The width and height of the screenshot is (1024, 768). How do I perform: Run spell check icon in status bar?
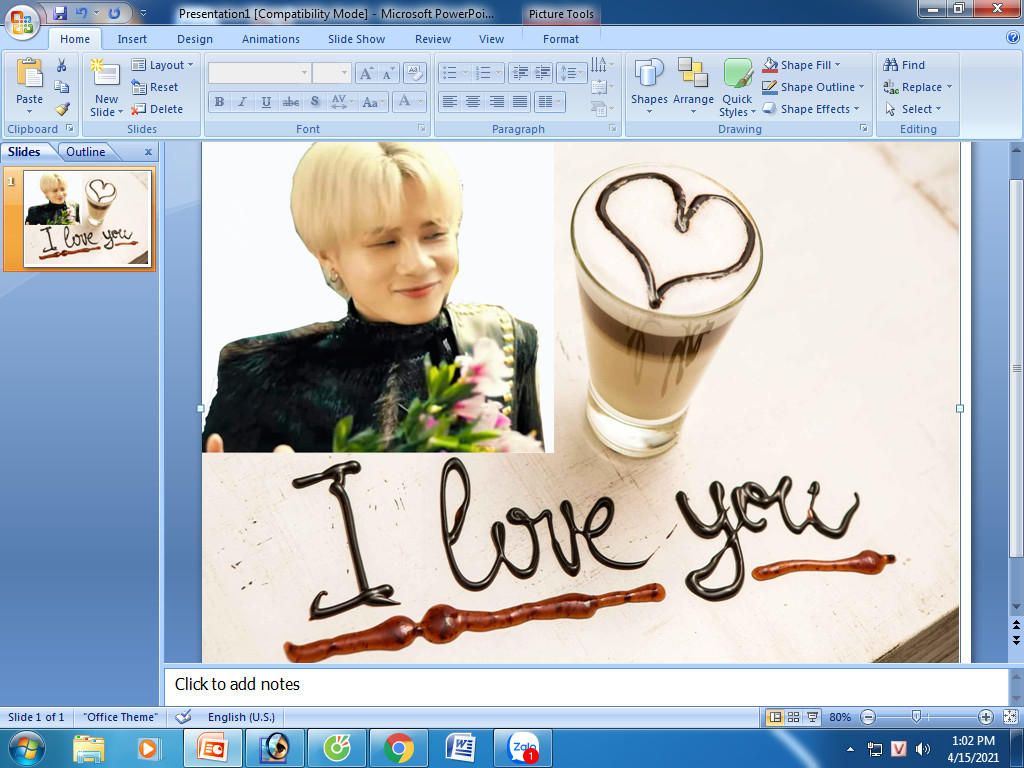coord(184,716)
